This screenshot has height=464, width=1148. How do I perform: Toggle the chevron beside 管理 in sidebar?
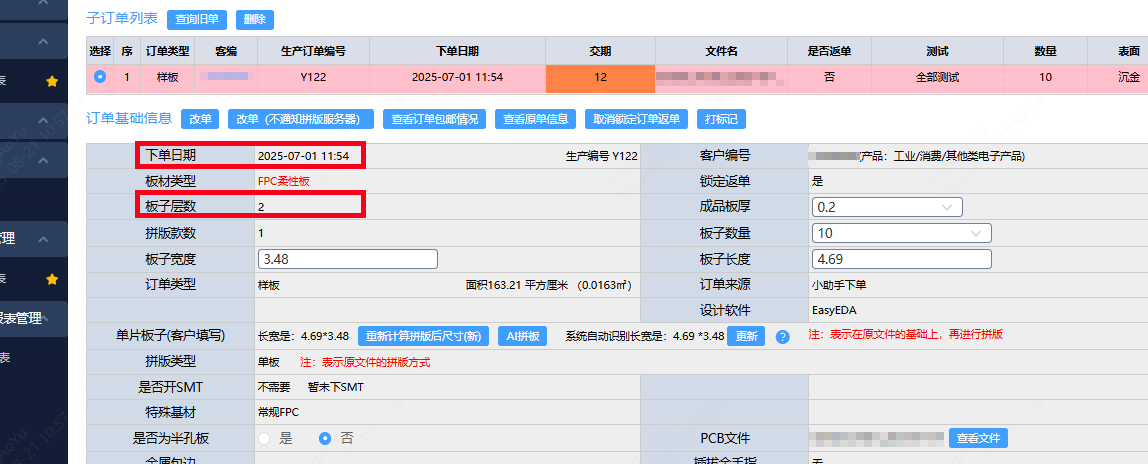tap(43, 239)
